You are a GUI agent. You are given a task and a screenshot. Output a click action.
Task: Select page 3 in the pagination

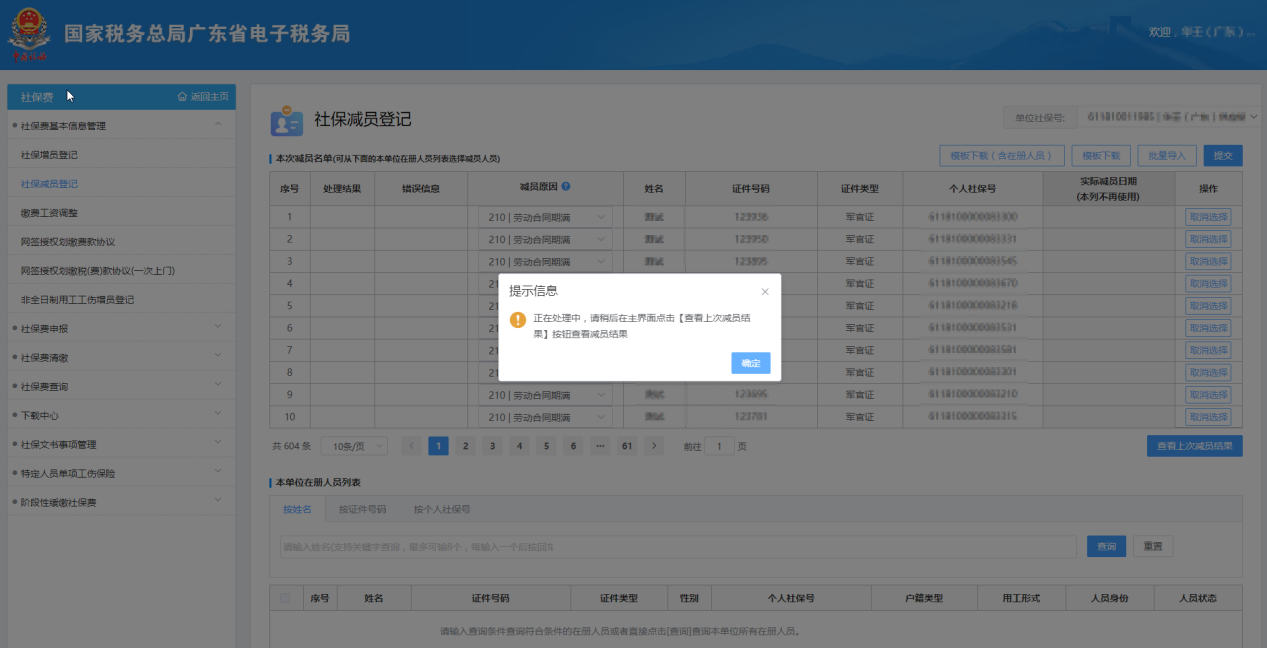pos(492,446)
